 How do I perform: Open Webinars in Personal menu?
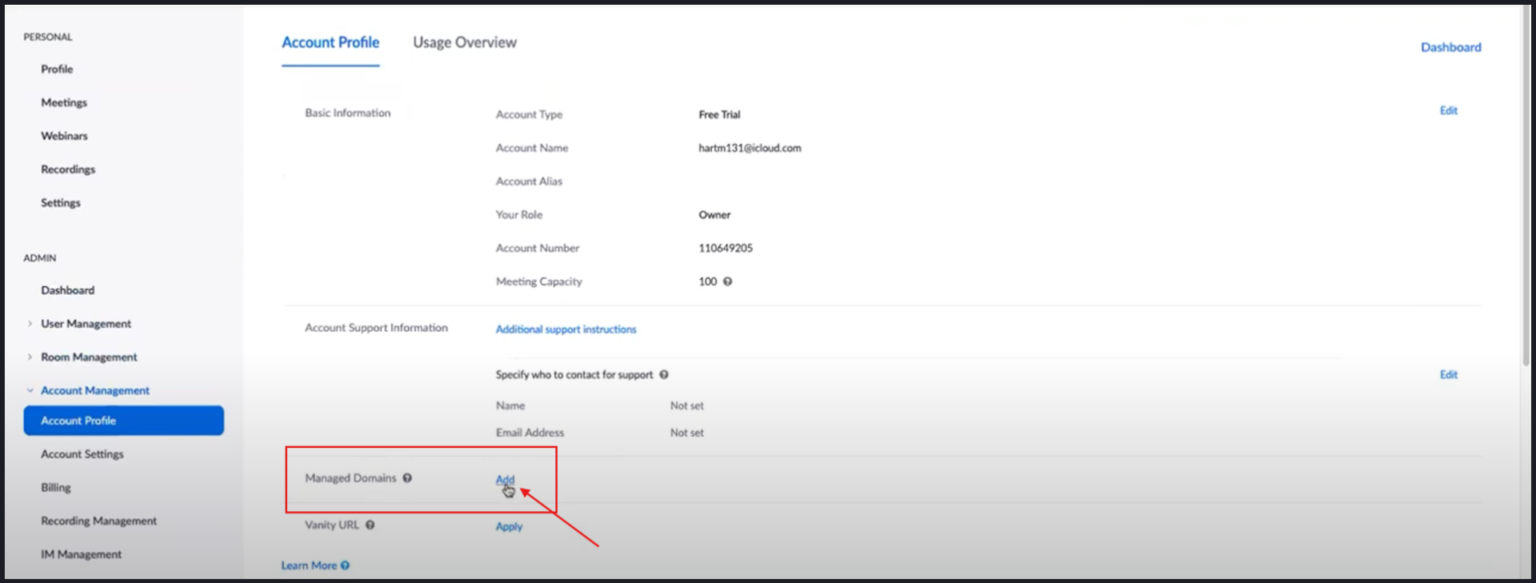[x=64, y=136]
